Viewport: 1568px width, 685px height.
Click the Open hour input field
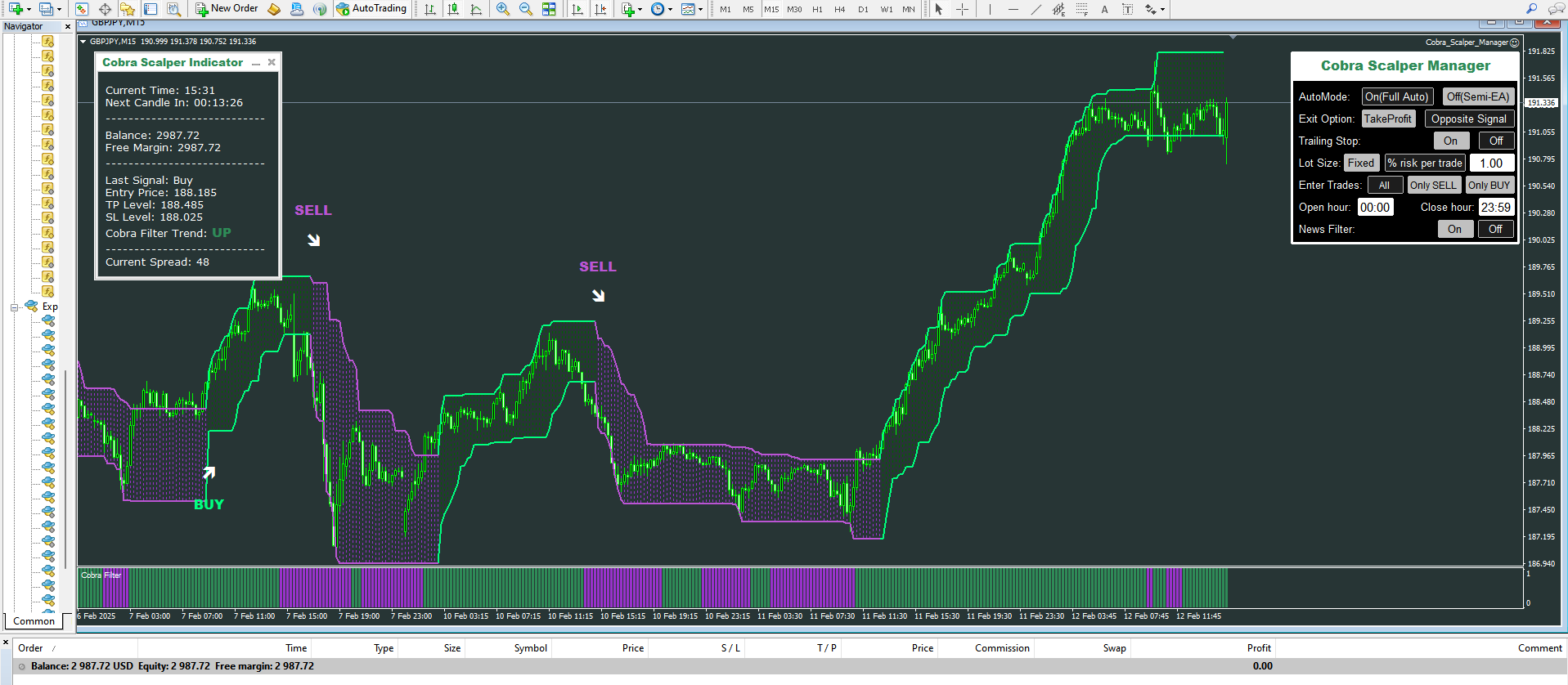1376,207
